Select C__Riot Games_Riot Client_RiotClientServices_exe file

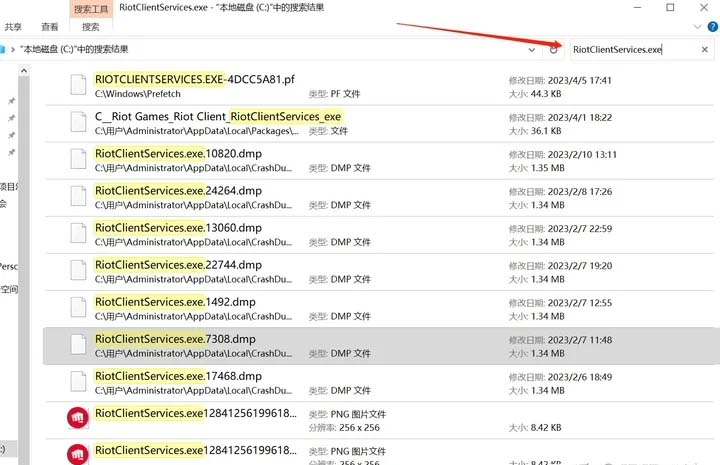click(379, 123)
